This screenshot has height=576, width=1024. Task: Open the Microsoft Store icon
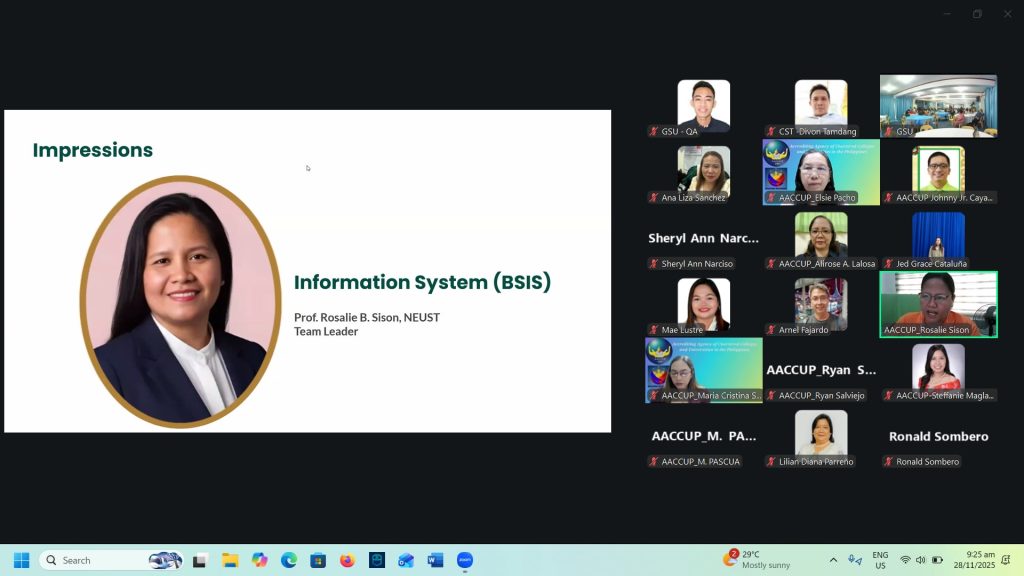pos(318,560)
